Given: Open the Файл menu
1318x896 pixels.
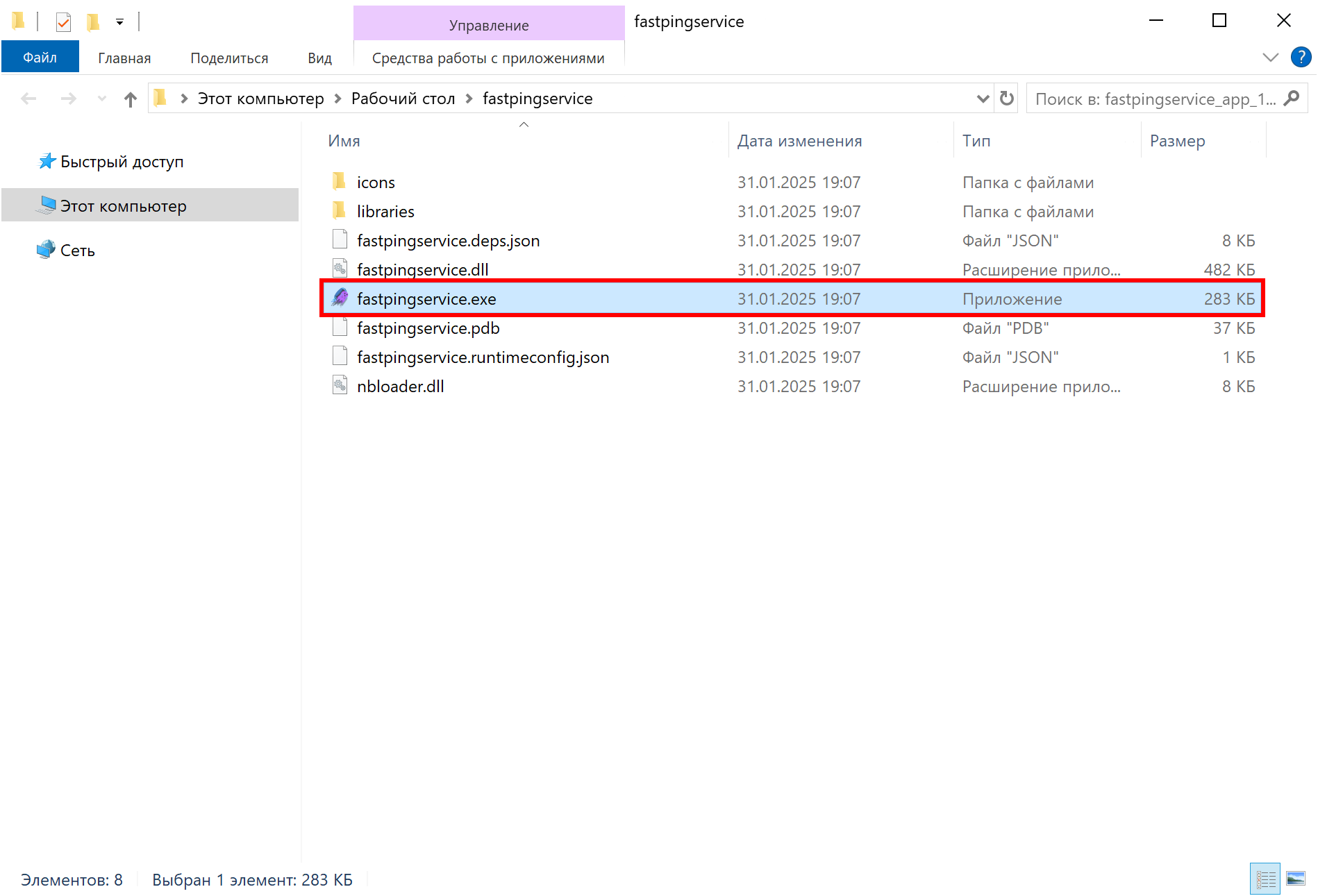Looking at the screenshot, I should pos(40,58).
